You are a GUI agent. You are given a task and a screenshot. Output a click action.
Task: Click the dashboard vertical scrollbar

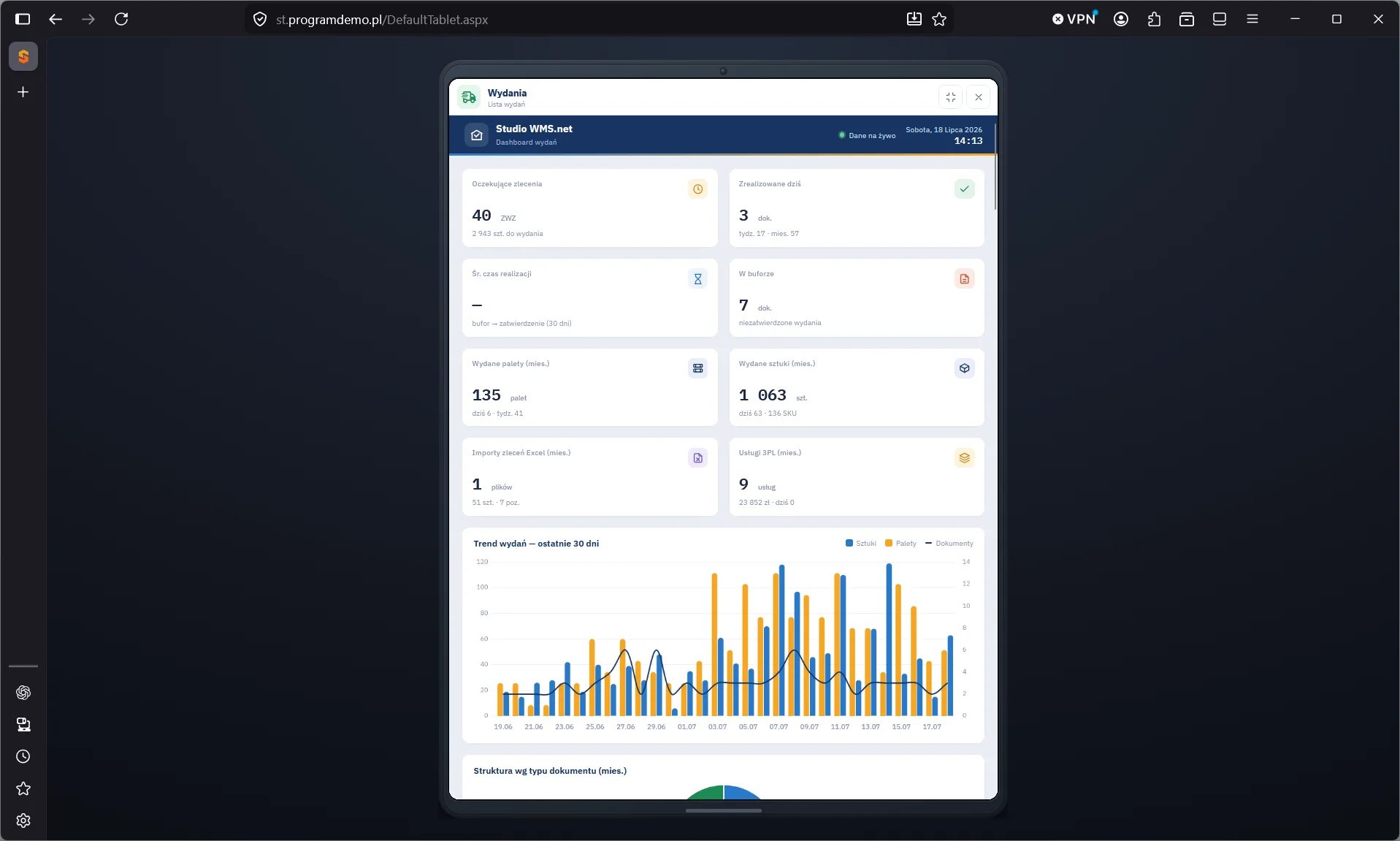click(x=995, y=167)
